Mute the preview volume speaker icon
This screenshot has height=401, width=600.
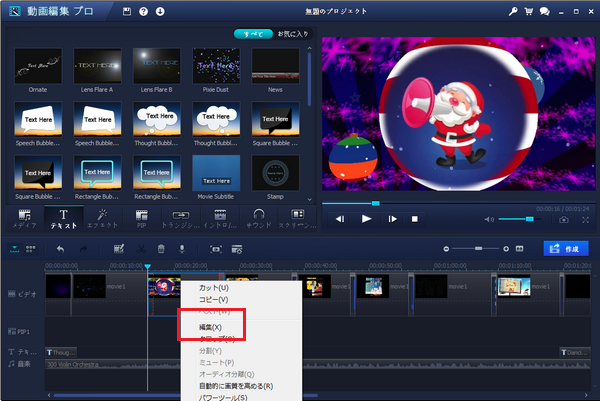pos(489,219)
